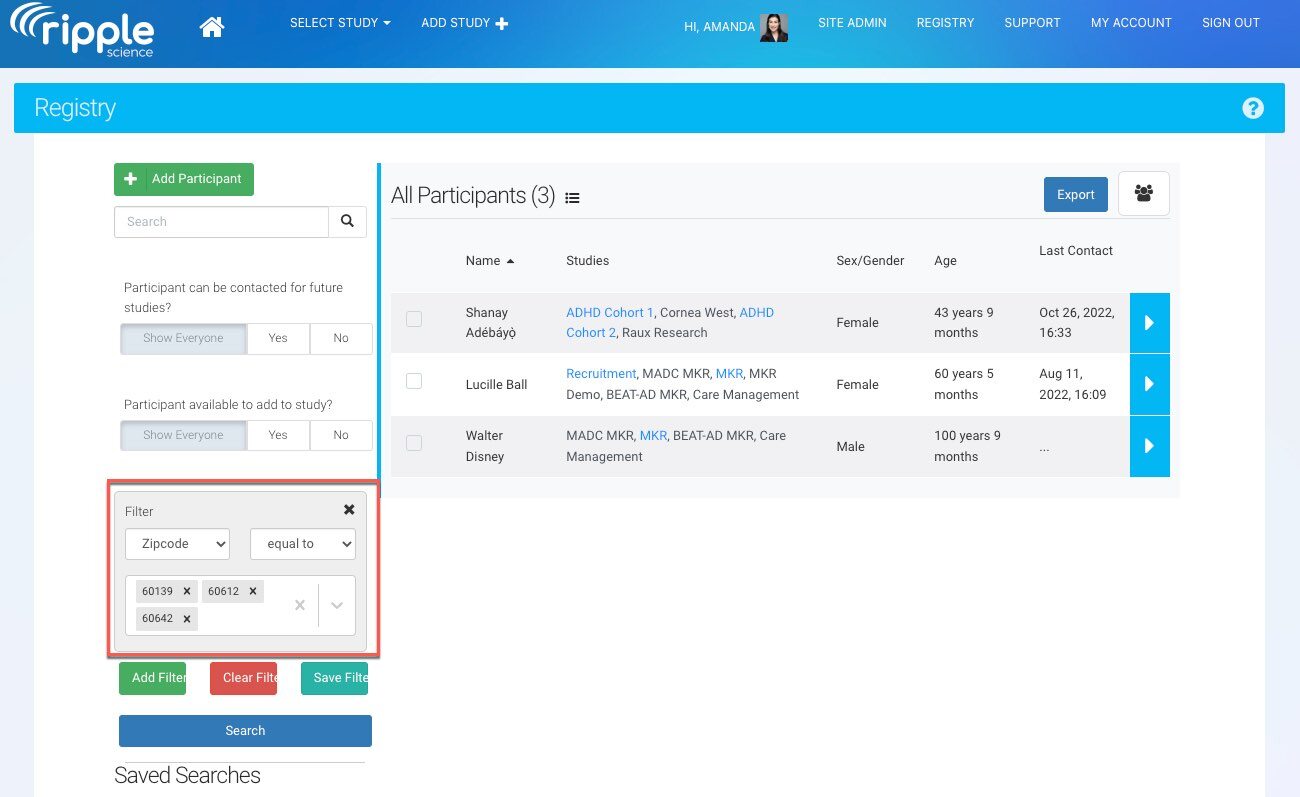Choose Yes for future studies contact
Image resolution: width=1300 pixels, height=797 pixels.
coord(278,338)
